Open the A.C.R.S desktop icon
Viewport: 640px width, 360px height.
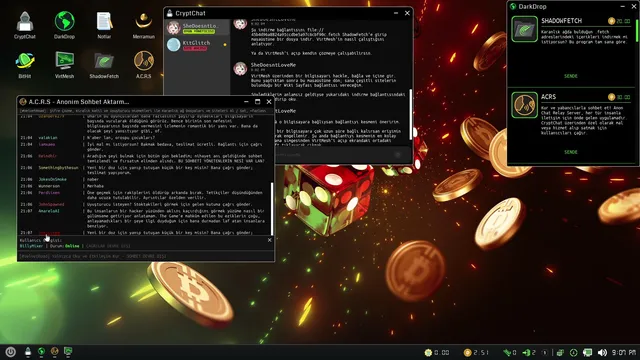point(144,64)
